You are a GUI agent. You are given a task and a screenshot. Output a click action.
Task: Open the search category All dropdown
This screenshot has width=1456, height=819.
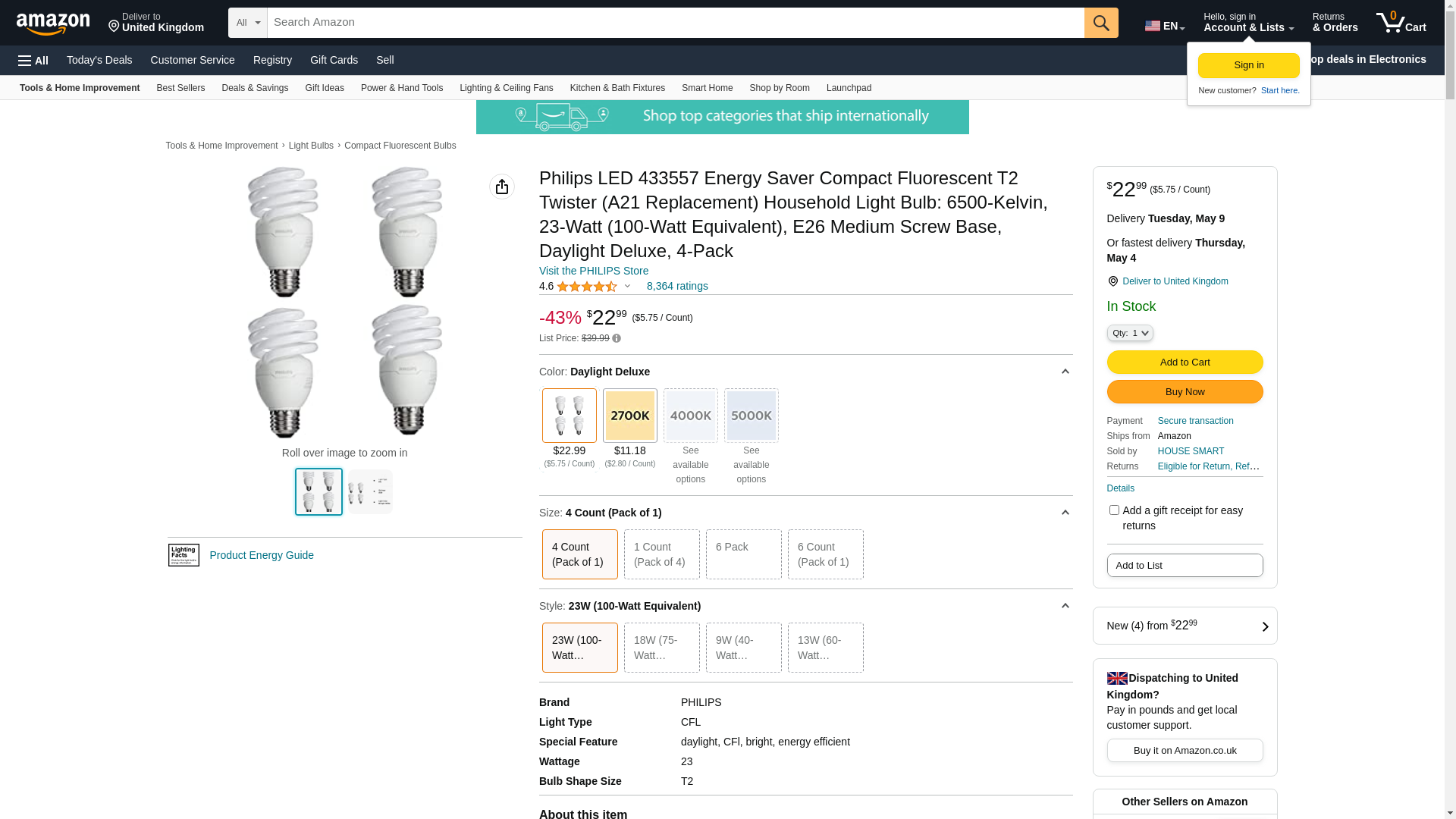point(248,23)
